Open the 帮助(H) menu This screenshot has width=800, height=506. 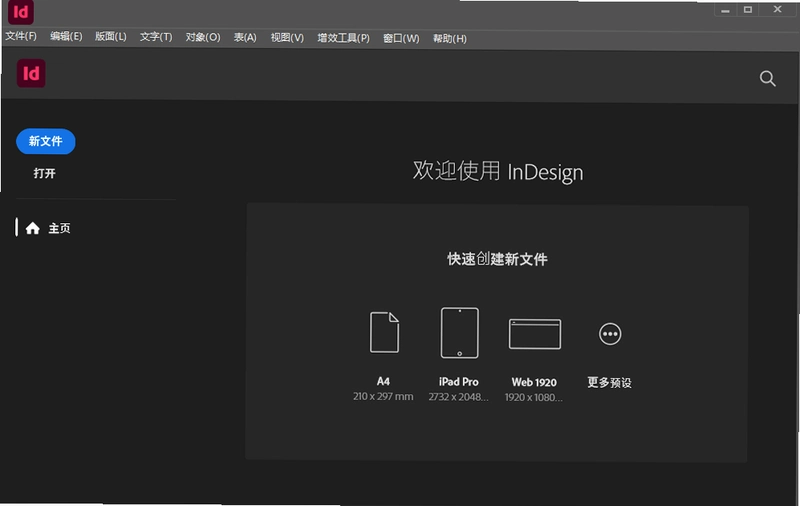pyautogui.click(x=449, y=39)
